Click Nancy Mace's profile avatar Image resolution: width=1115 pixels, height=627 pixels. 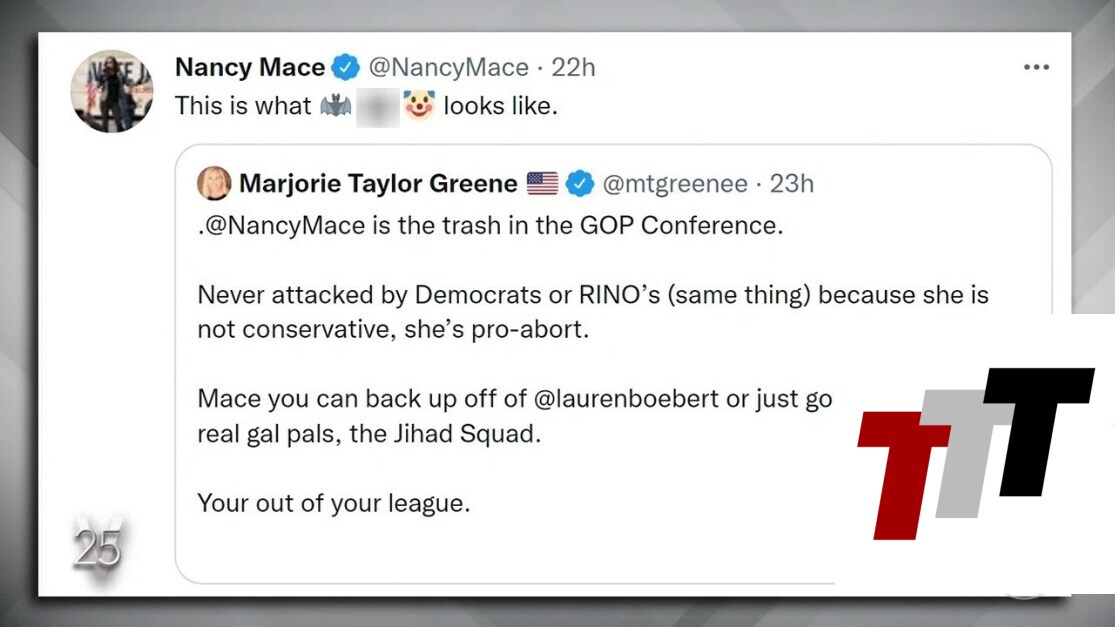(x=111, y=91)
